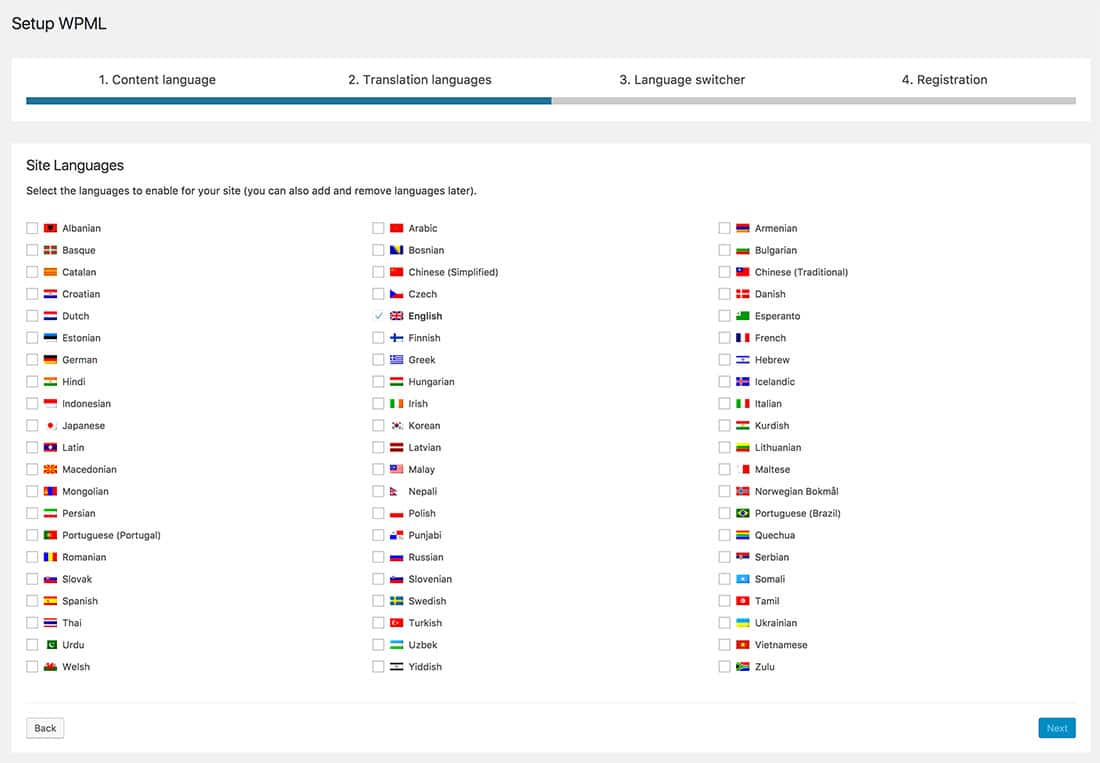
Task: Enable the Russian checkbox
Action: (378, 557)
